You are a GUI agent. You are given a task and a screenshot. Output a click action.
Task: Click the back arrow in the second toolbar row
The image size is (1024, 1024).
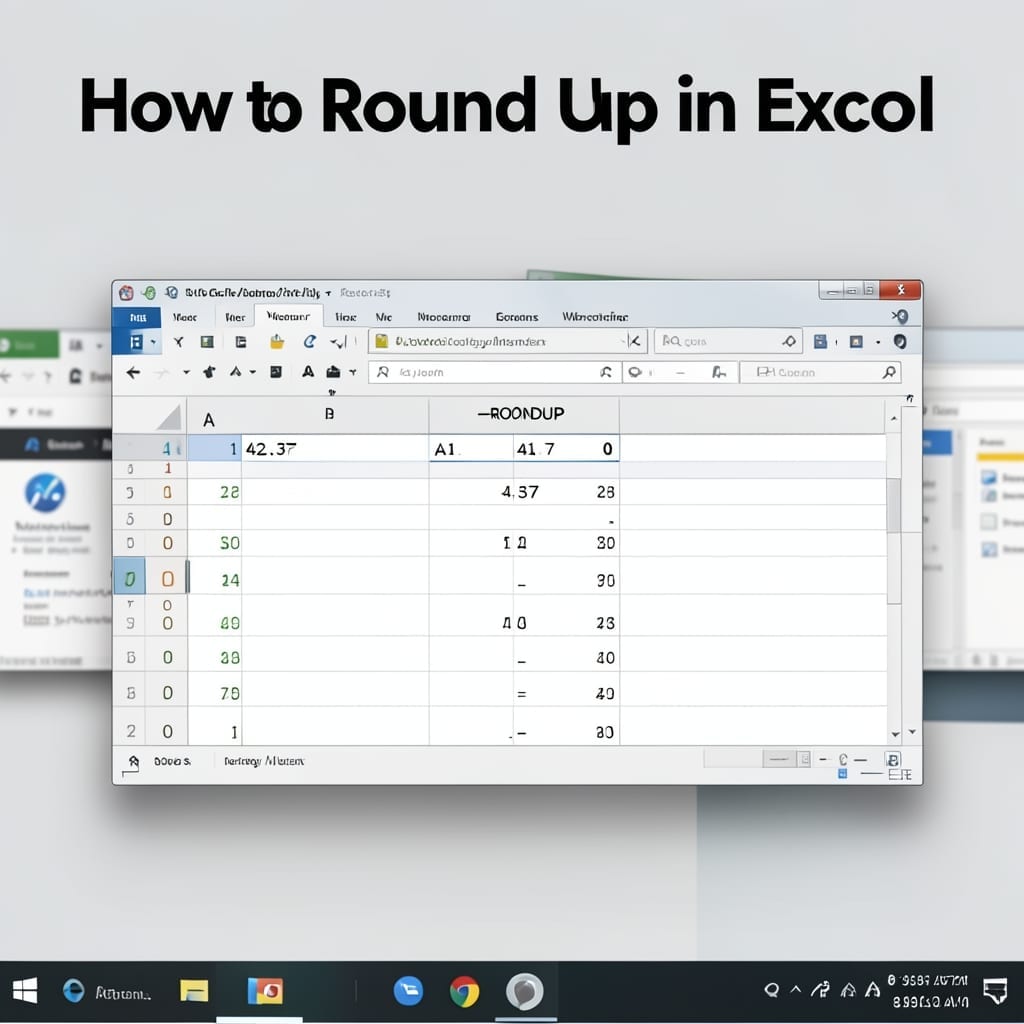[x=133, y=372]
